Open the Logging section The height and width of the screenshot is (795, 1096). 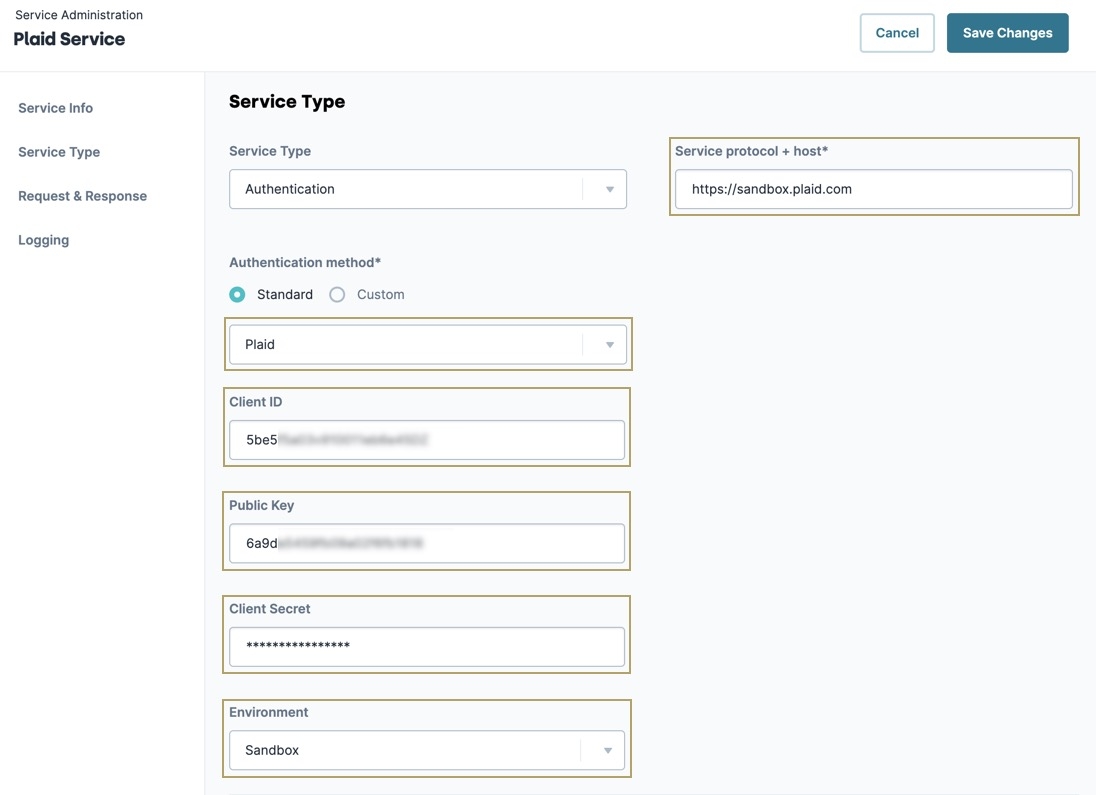pyautogui.click(x=43, y=240)
